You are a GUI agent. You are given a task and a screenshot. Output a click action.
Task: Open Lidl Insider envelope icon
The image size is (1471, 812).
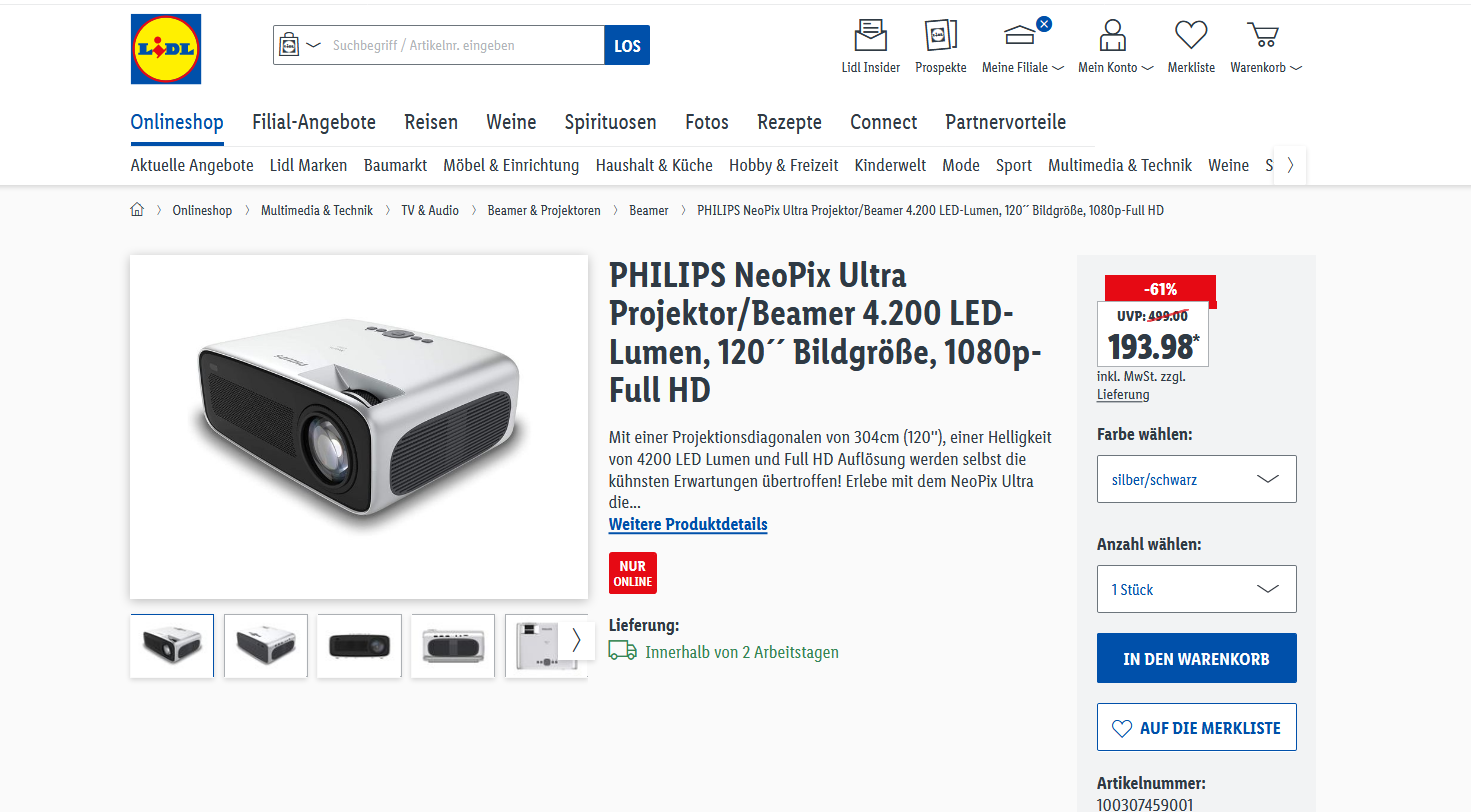(x=870, y=36)
